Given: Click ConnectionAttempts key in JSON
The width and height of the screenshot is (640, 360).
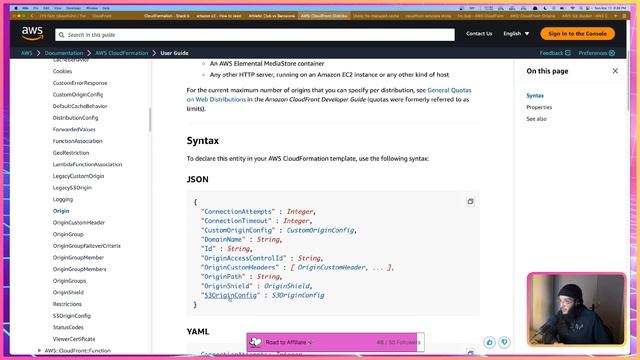Looking at the screenshot, I should 238,211.
